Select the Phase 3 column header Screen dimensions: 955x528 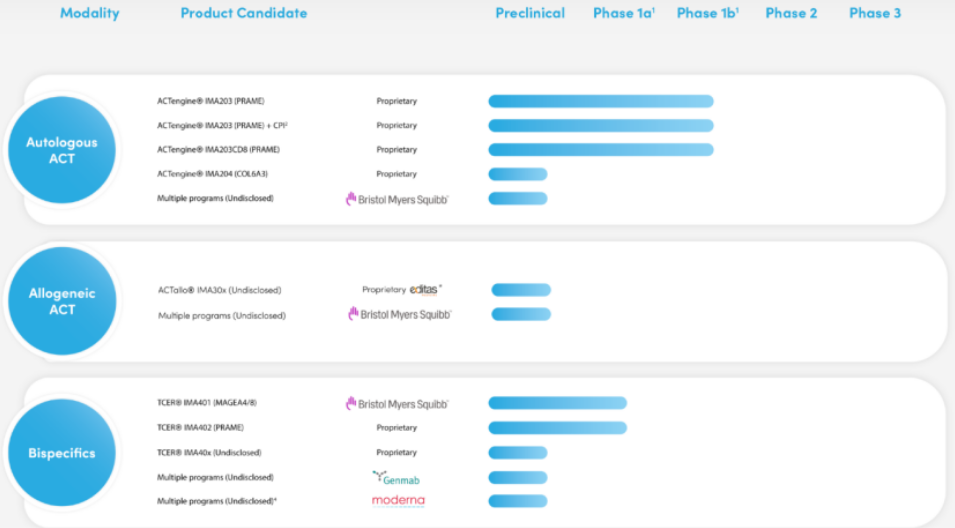(x=875, y=13)
